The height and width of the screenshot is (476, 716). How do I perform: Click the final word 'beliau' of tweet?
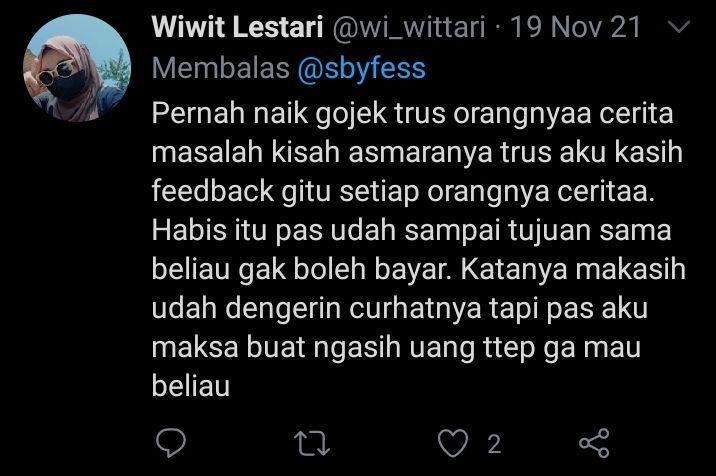(191, 386)
